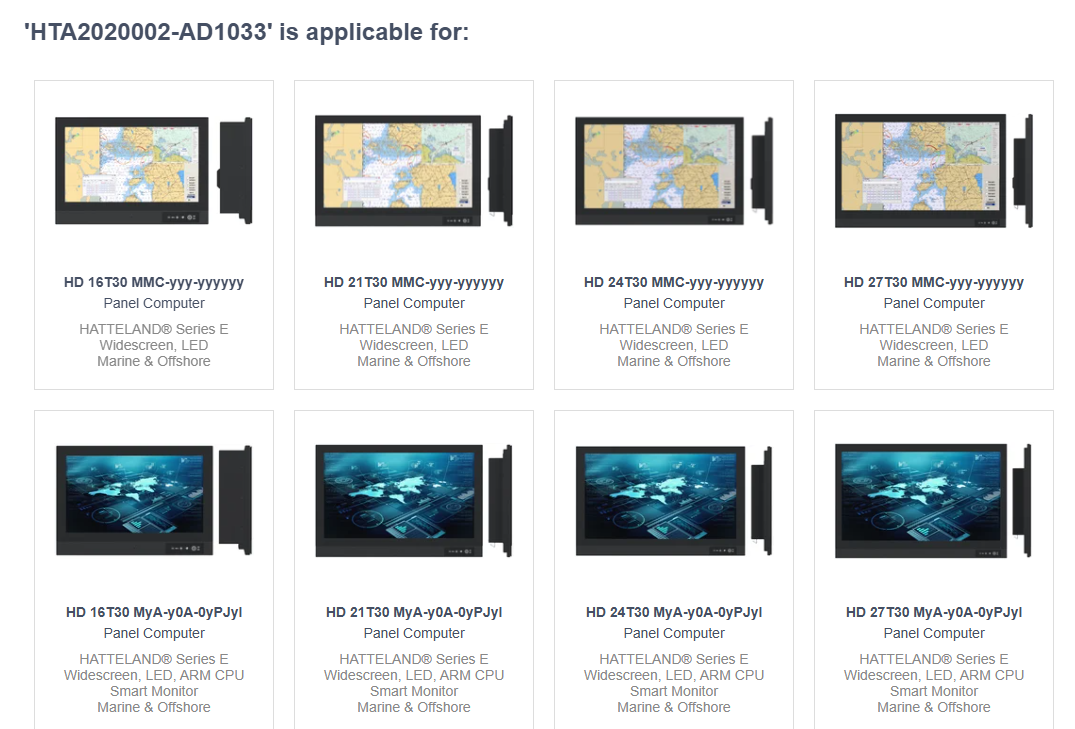Viewport: 1075px width, 729px height.
Task: Click 'Panel Computer' under HD 16T30 MyA
Action: point(154,633)
